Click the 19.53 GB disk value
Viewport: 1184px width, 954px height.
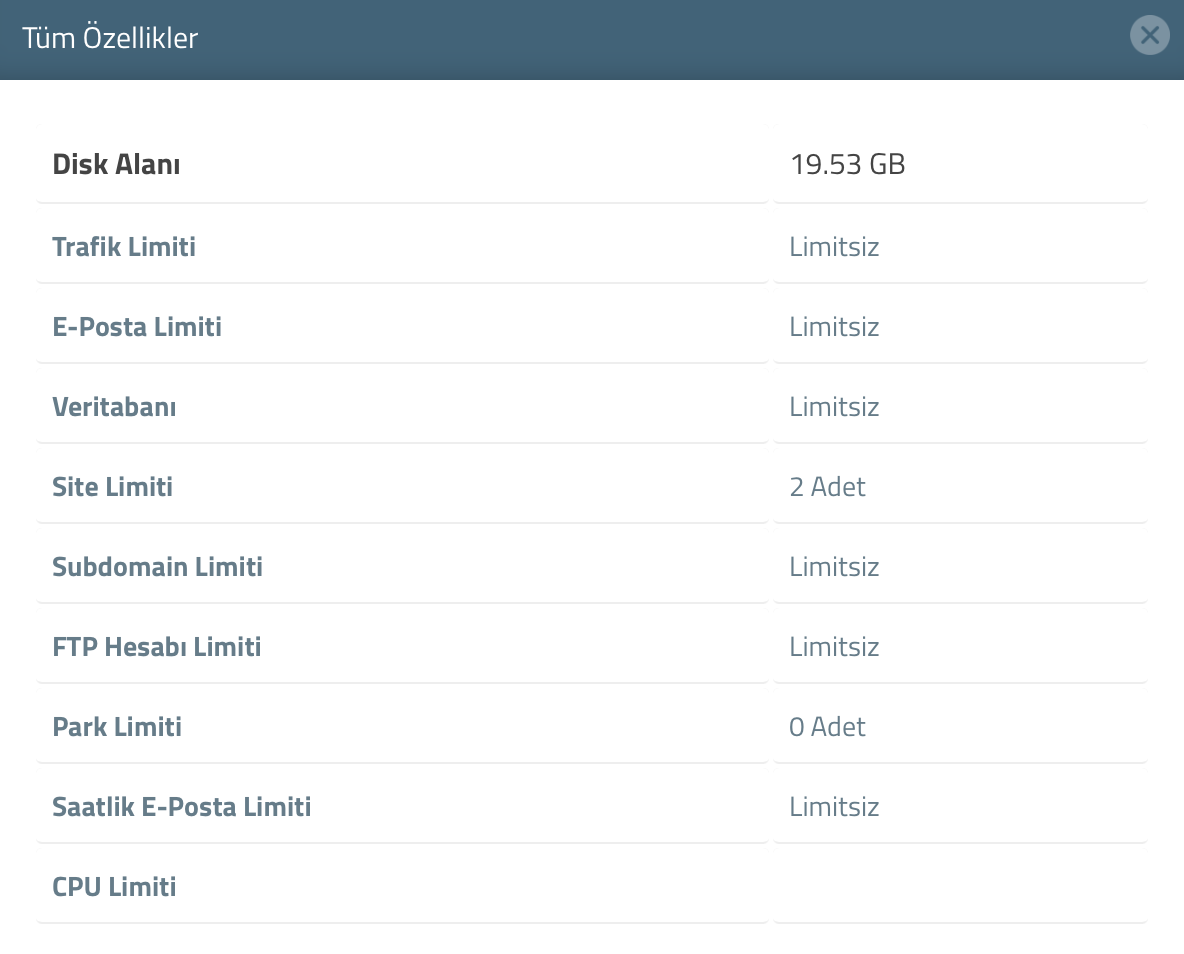coord(847,164)
